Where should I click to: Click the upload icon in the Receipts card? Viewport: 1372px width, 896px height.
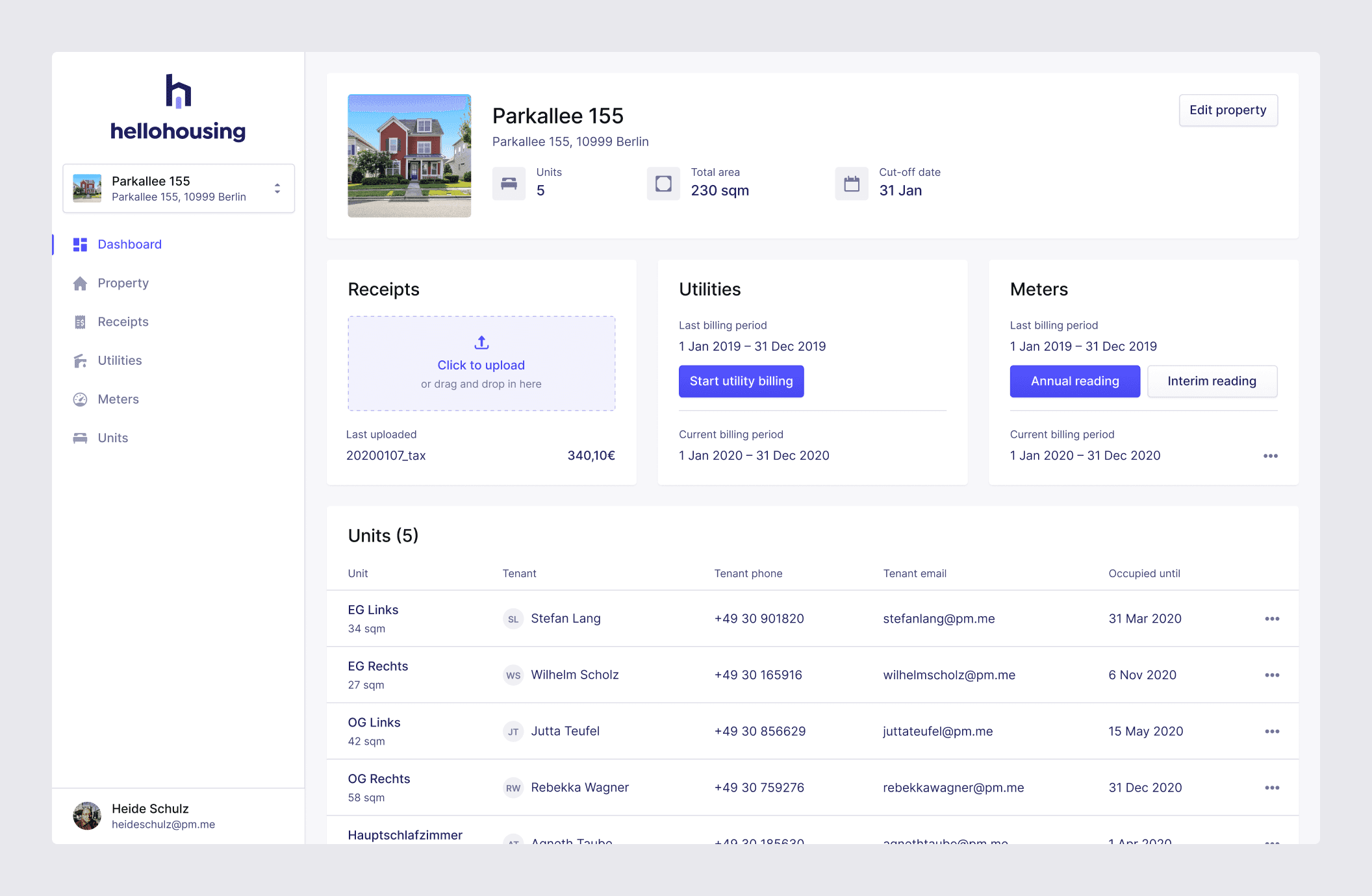481,343
